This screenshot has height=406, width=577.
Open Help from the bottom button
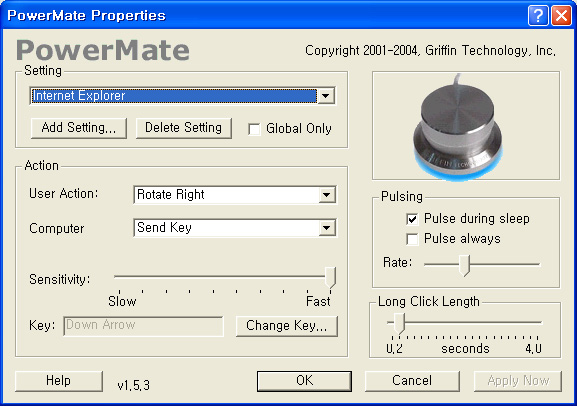pyautogui.click(x=59, y=381)
